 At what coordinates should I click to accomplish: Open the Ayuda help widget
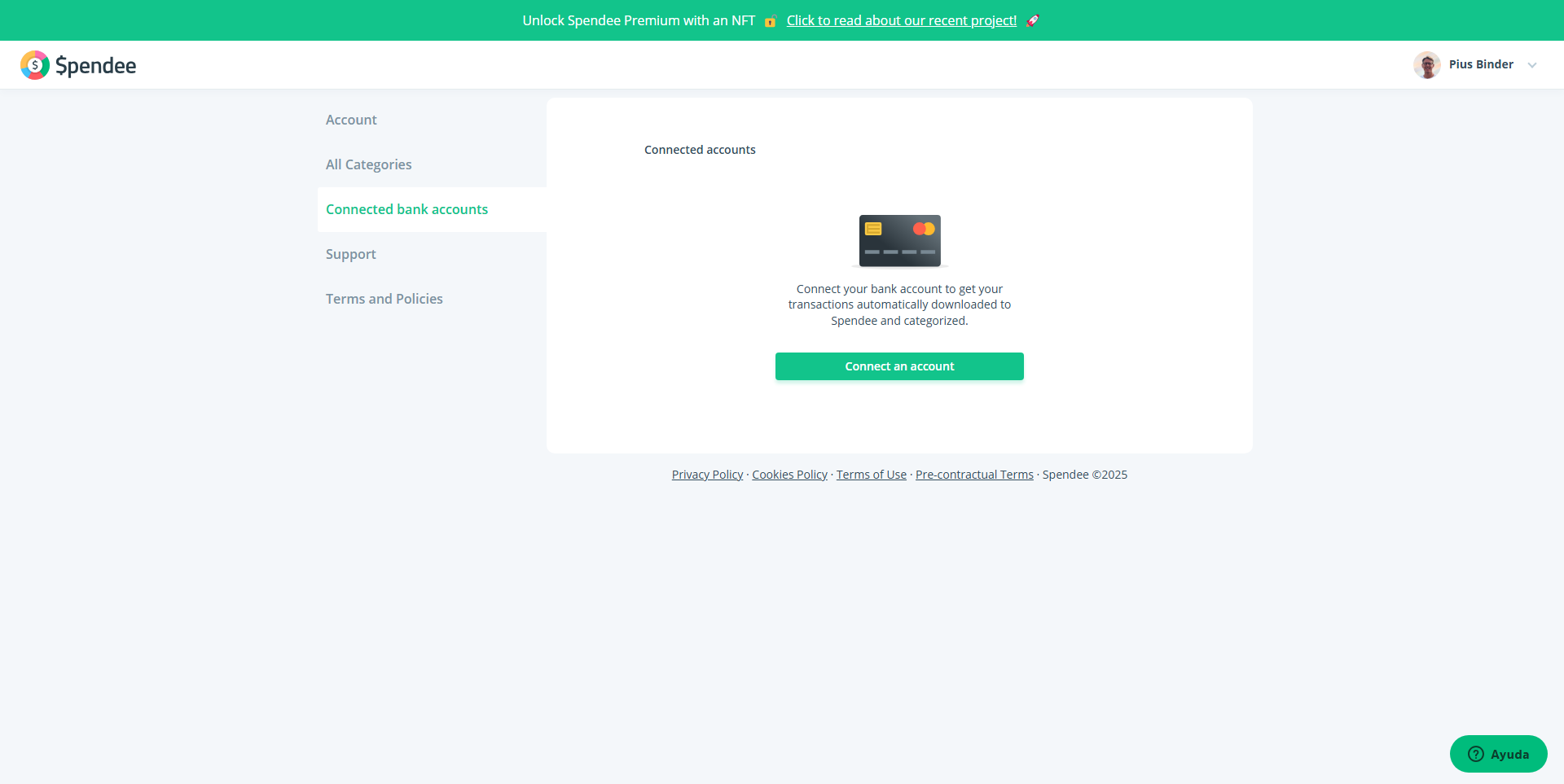click(x=1498, y=754)
